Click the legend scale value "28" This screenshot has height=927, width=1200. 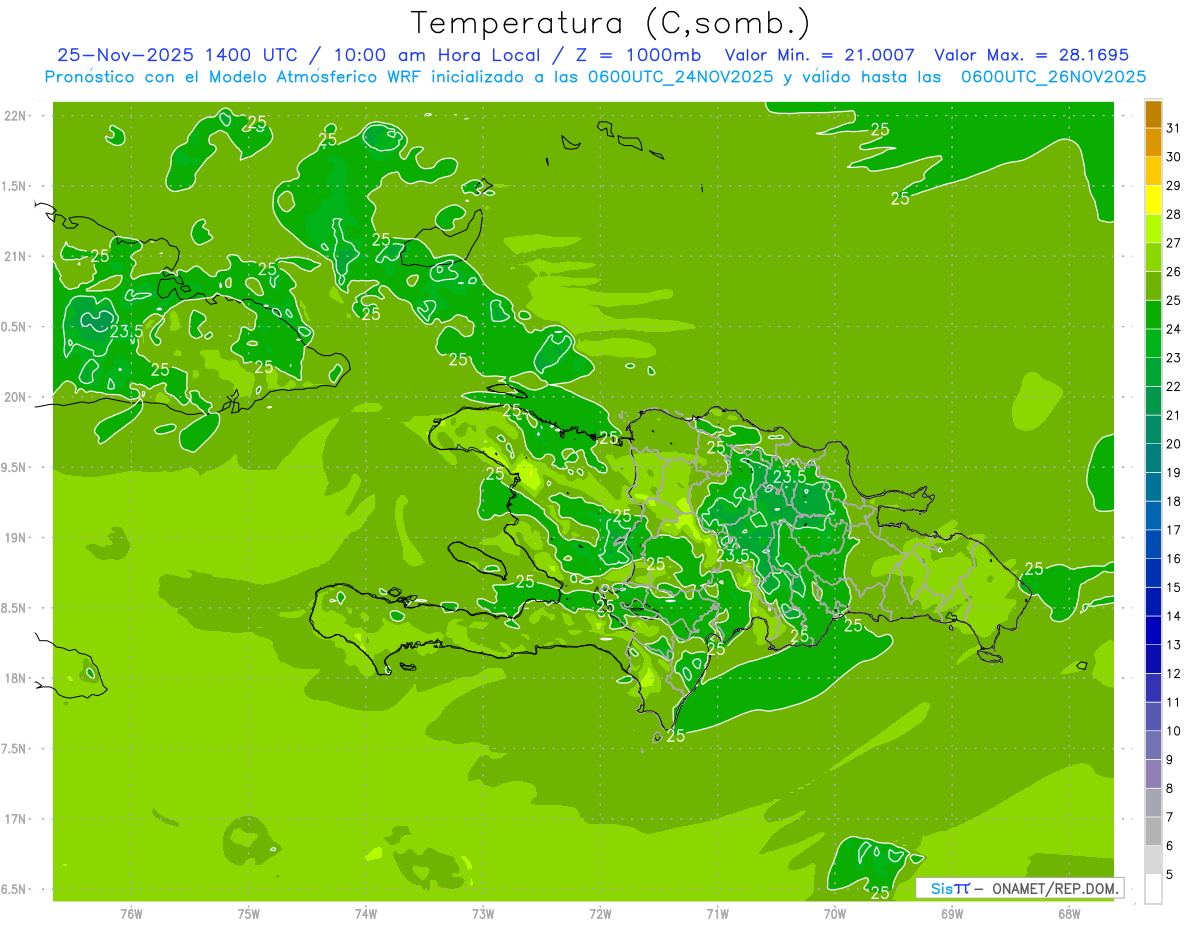1174,214
